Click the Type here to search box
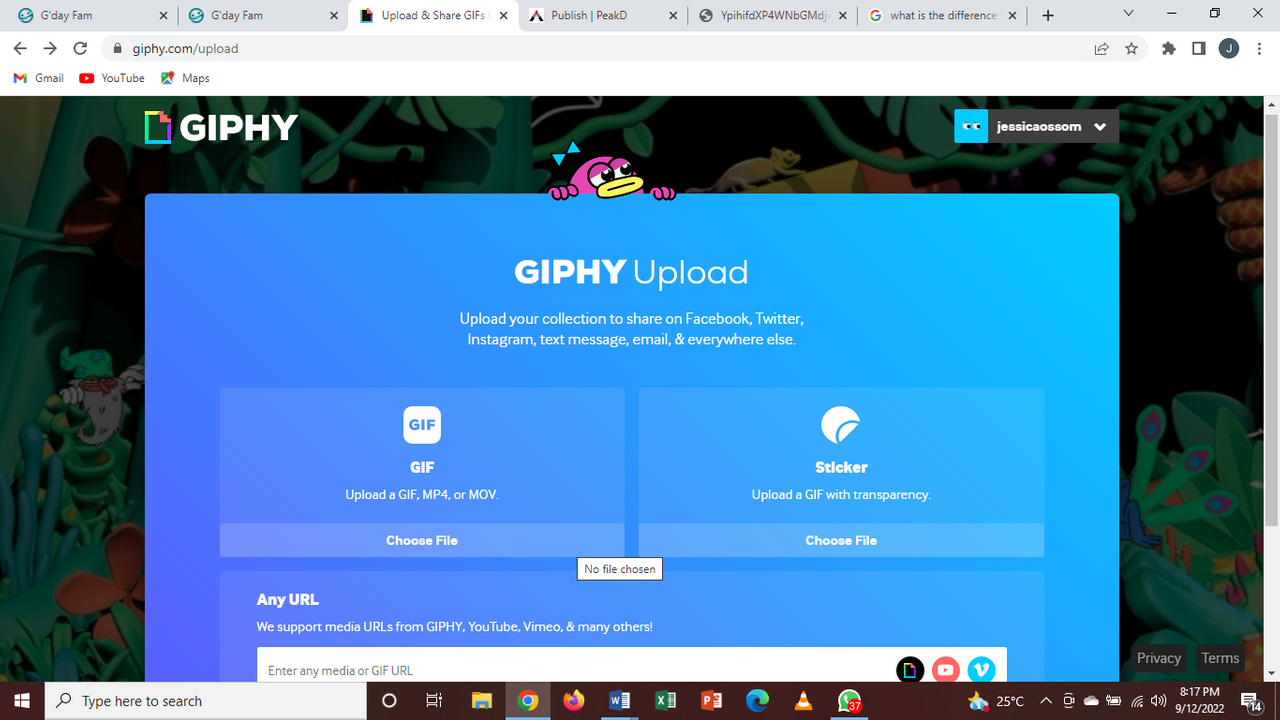Image resolution: width=1280 pixels, height=720 pixels. pyautogui.click(x=207, y=701)
